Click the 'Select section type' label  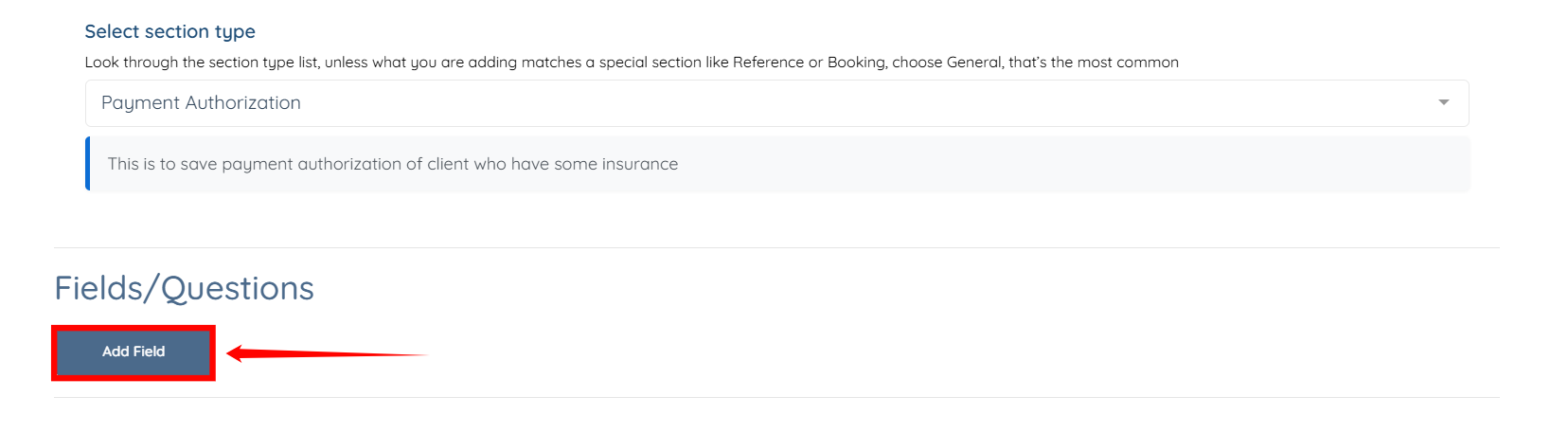click(169, 31)
